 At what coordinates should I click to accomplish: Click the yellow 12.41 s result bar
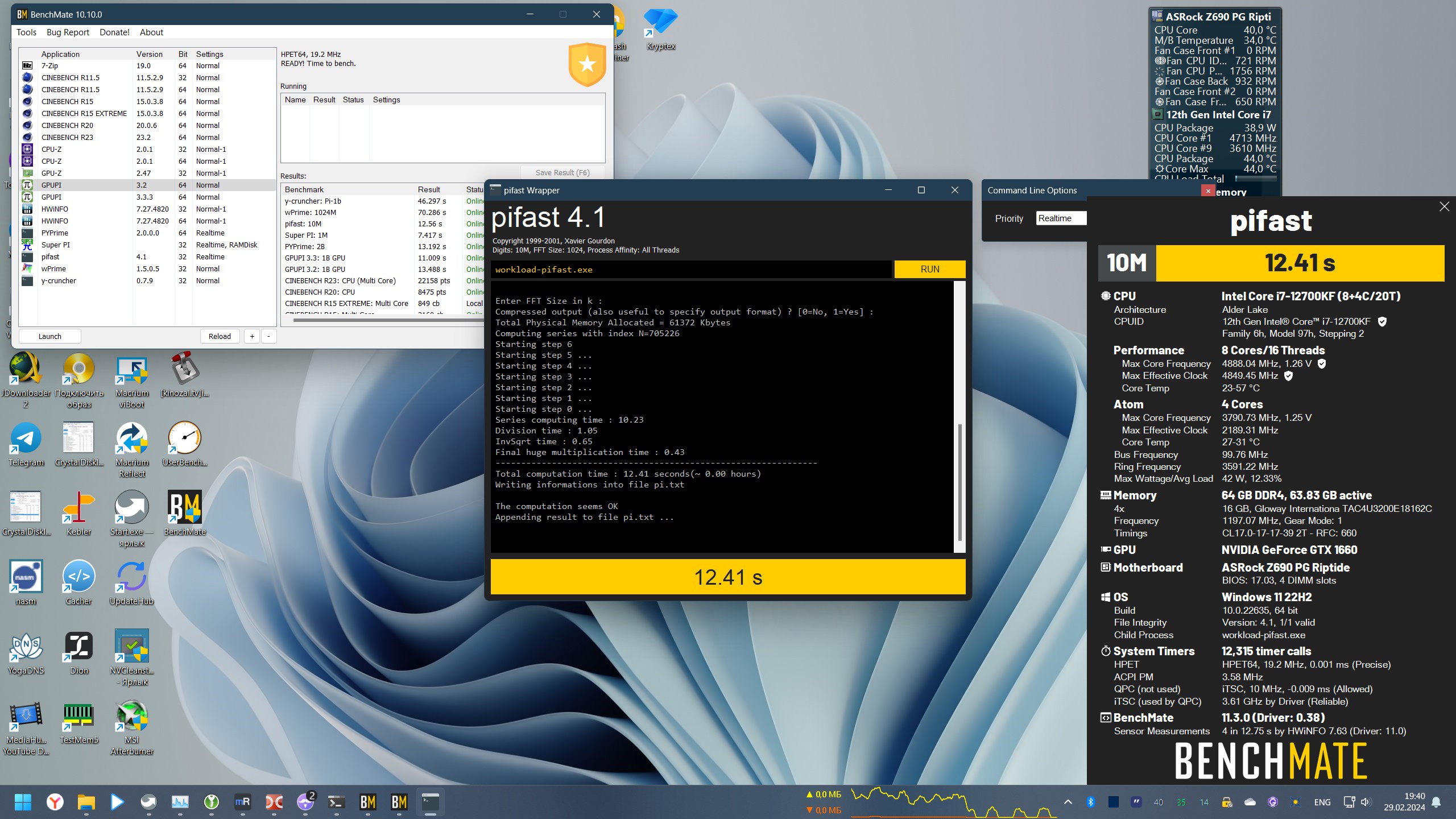click(x=728, y=577)
